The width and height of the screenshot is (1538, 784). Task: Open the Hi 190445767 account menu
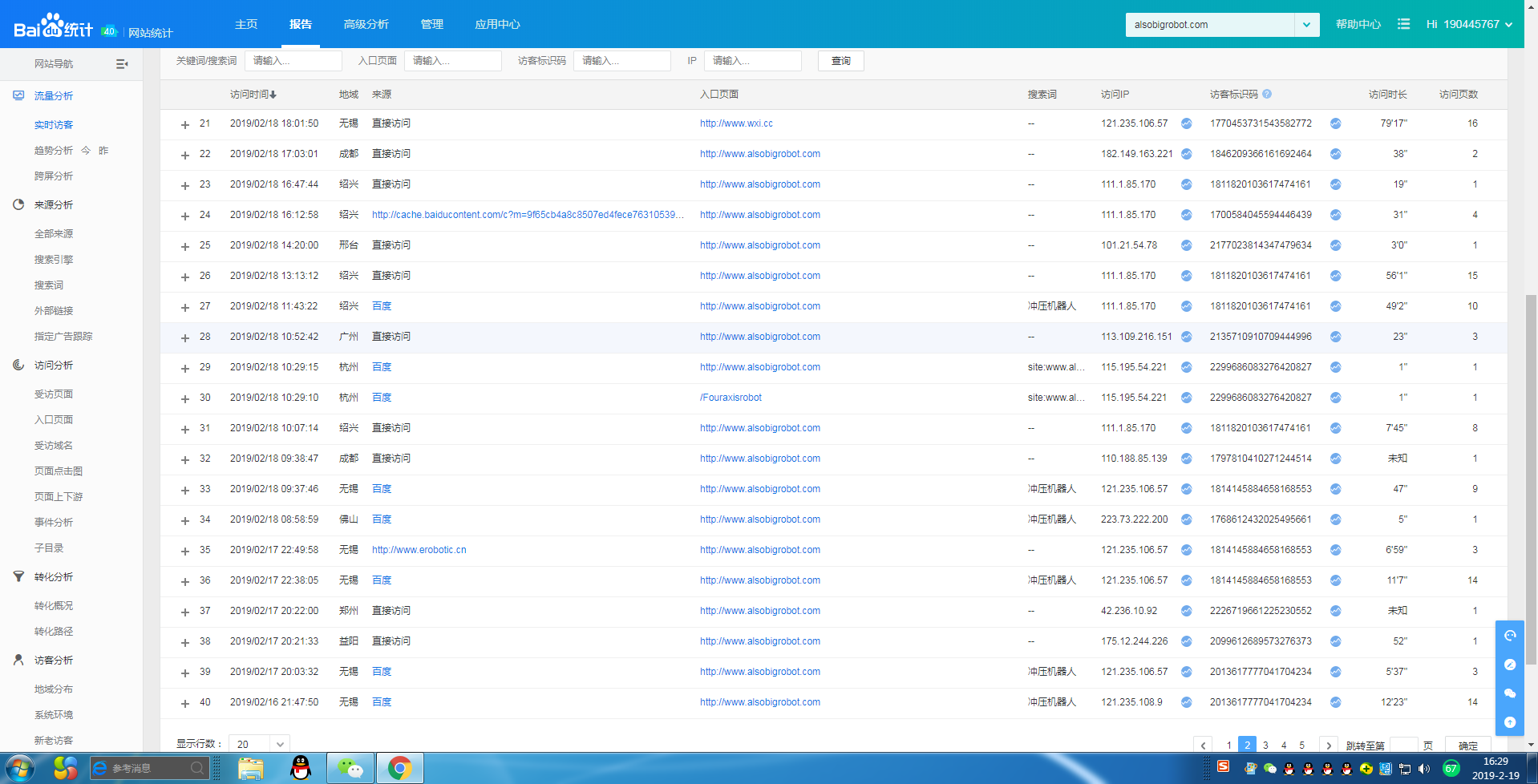tap(1468, 24)
